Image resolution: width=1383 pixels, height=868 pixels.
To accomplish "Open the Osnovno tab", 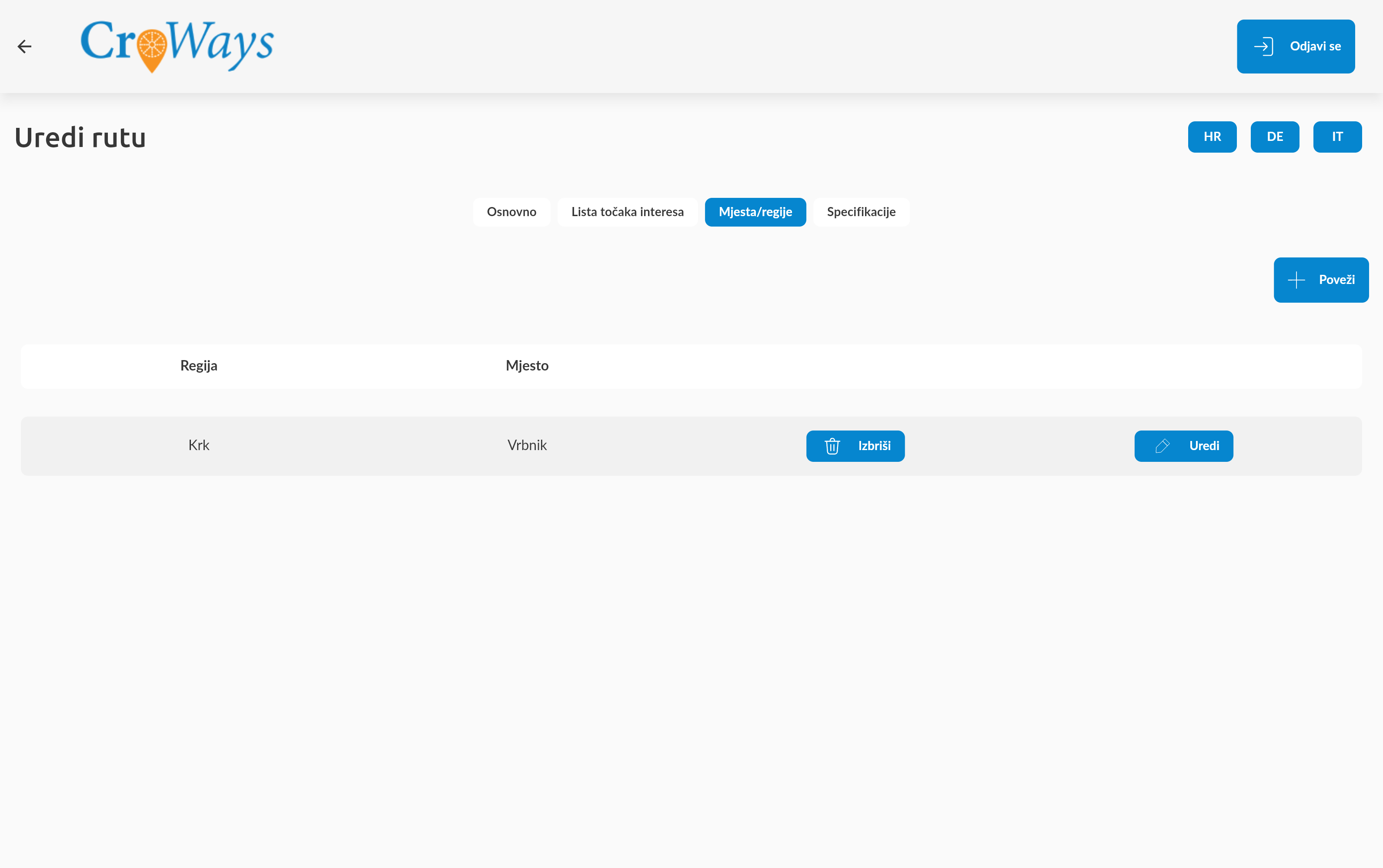I will (511, 212).
